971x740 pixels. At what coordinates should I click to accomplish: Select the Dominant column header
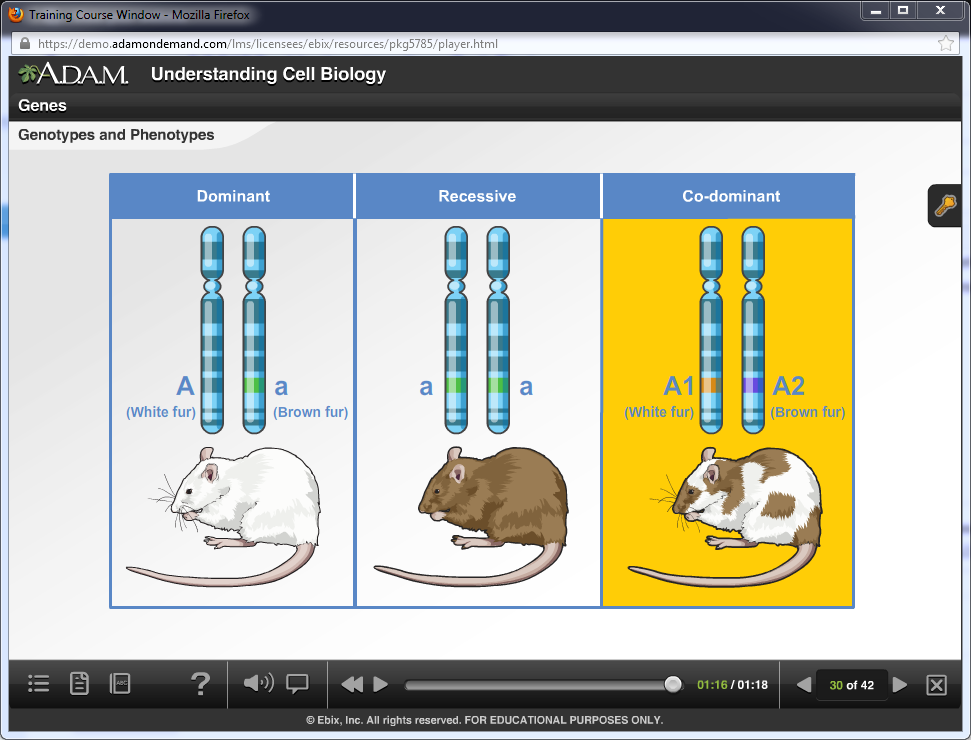pyautogui.click(x=233, y=196)
